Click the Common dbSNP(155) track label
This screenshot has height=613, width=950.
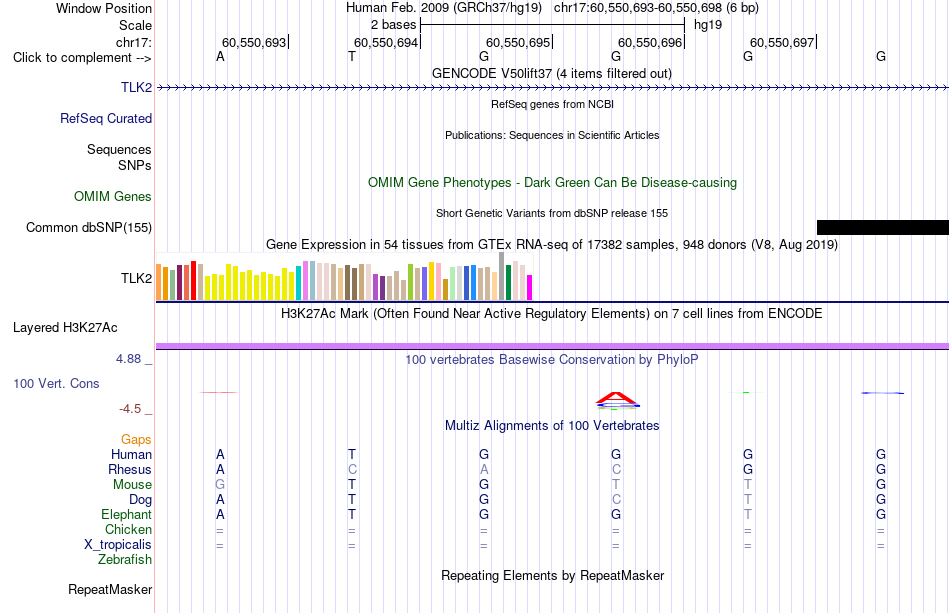coord(89,227)
